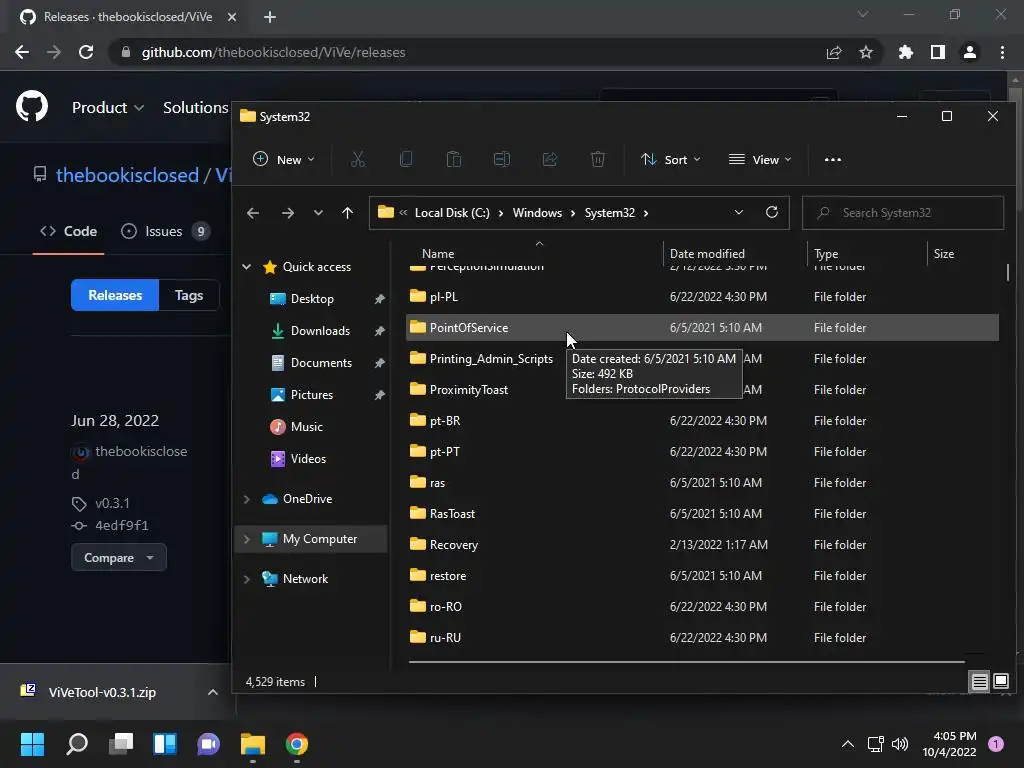Open Chrome three-dot menu
Image resolution: width=1024 pixels, height=768 pixels.
(x=1002, y=52)
